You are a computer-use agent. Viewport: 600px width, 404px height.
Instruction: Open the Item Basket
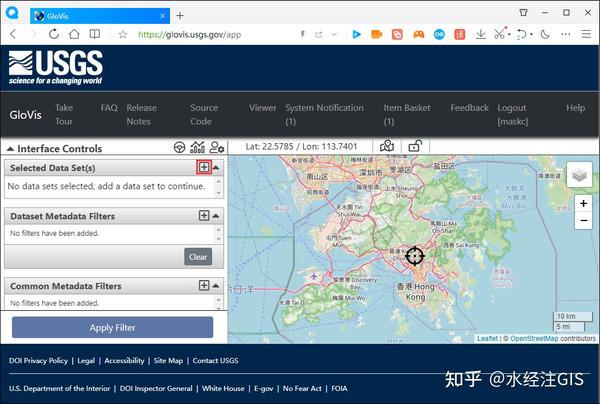click(x=407, y=114)
